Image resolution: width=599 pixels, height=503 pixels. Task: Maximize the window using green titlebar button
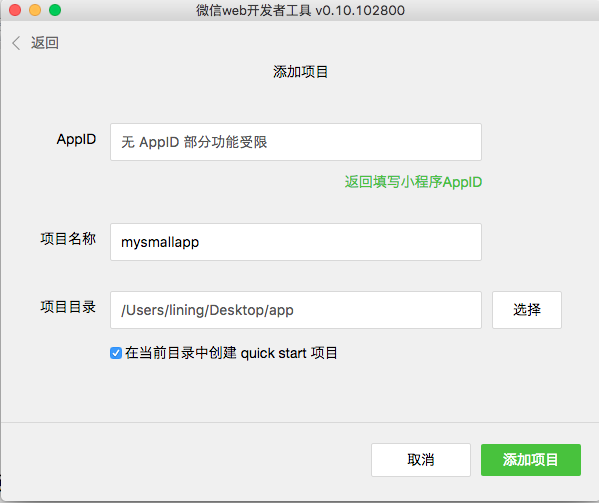tap(55, 10)
